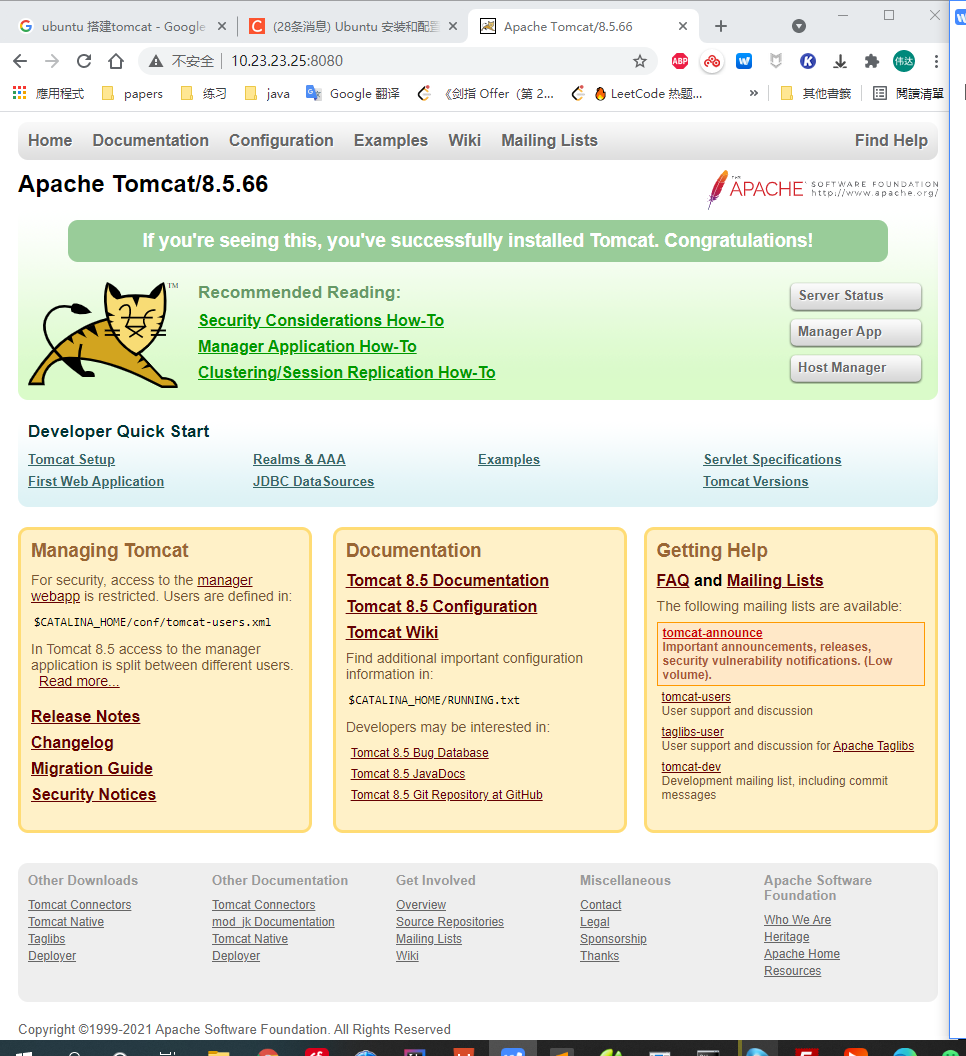966x1056 pixels.
Task: Open Mailing Lists in the nav bar
Action: (x=549, y=140)
